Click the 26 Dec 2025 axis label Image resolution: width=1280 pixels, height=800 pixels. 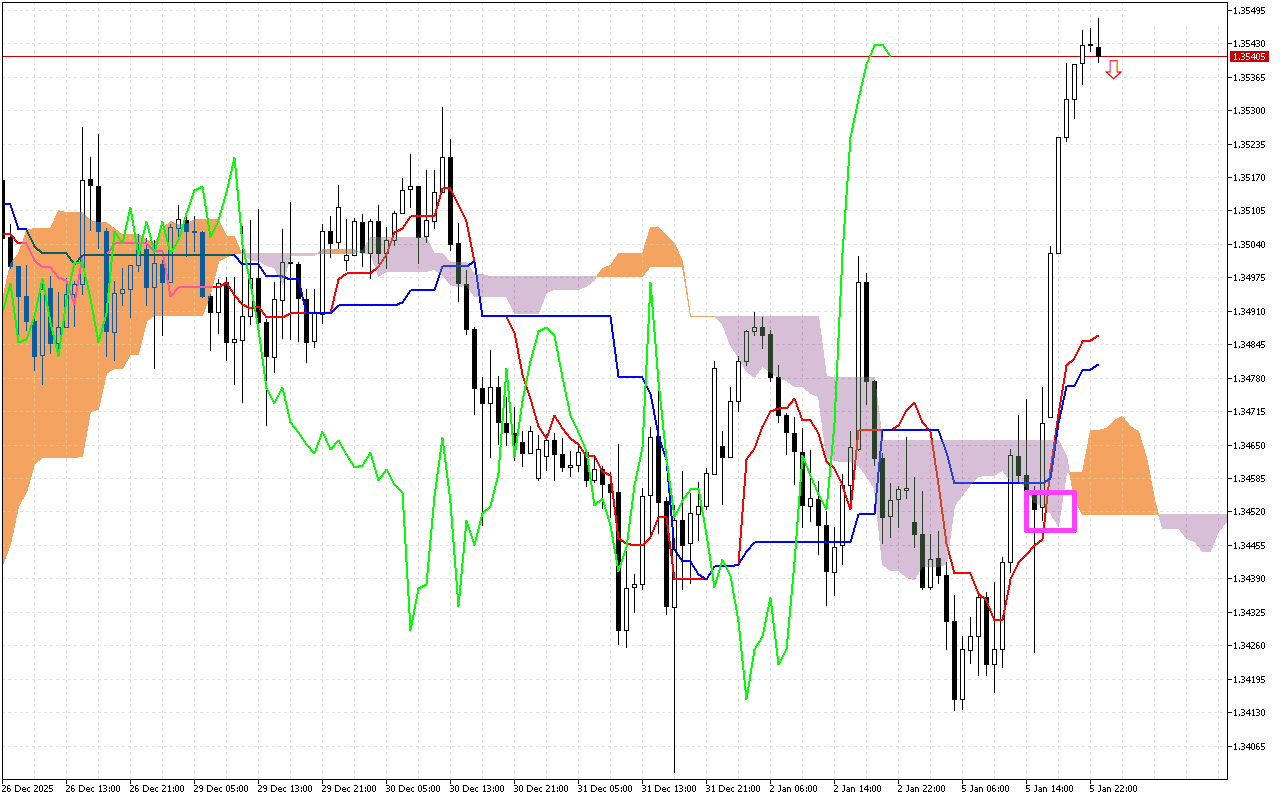tap(27, 787)
